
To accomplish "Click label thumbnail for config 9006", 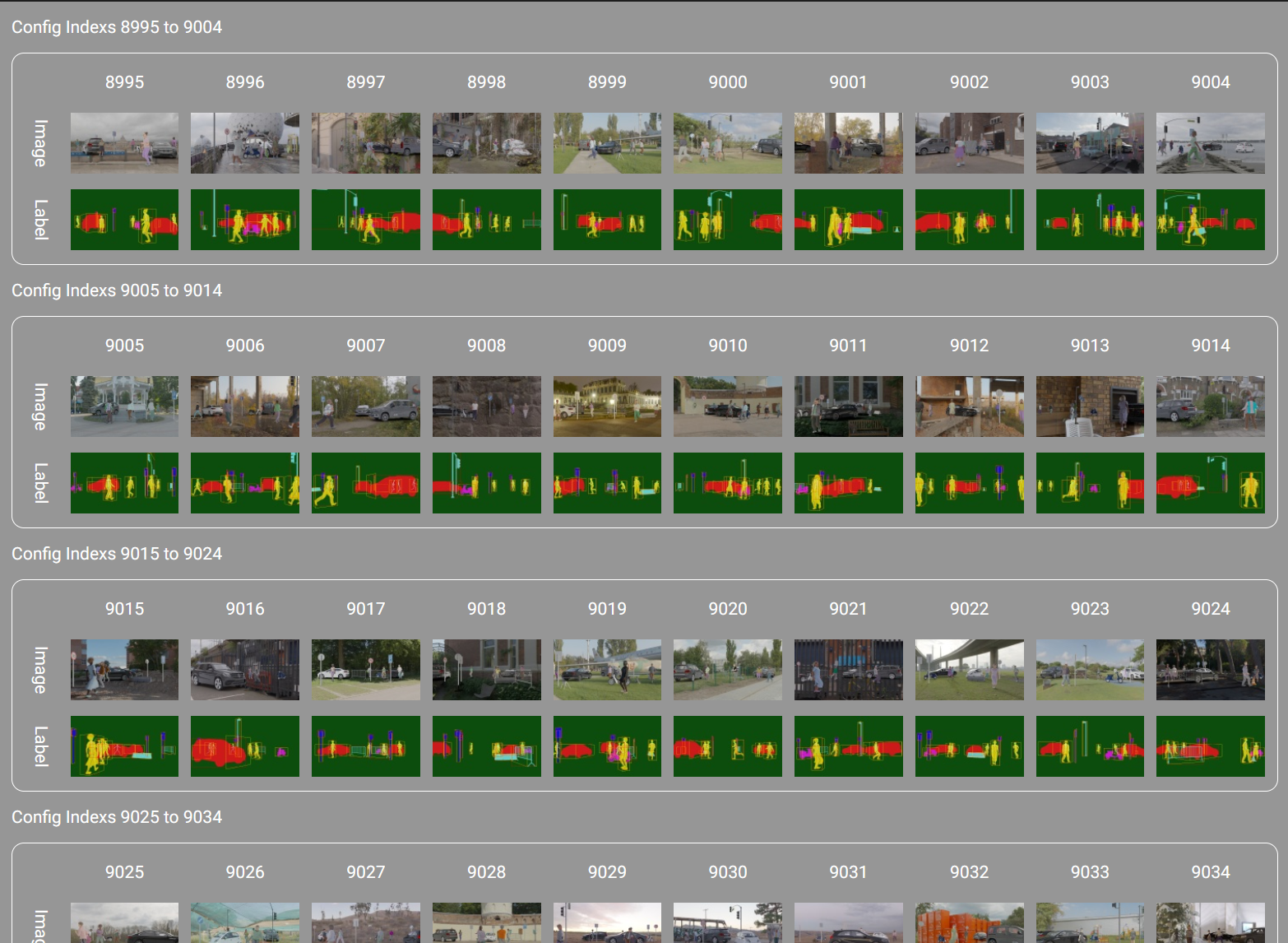I will [x=245, y=483].
